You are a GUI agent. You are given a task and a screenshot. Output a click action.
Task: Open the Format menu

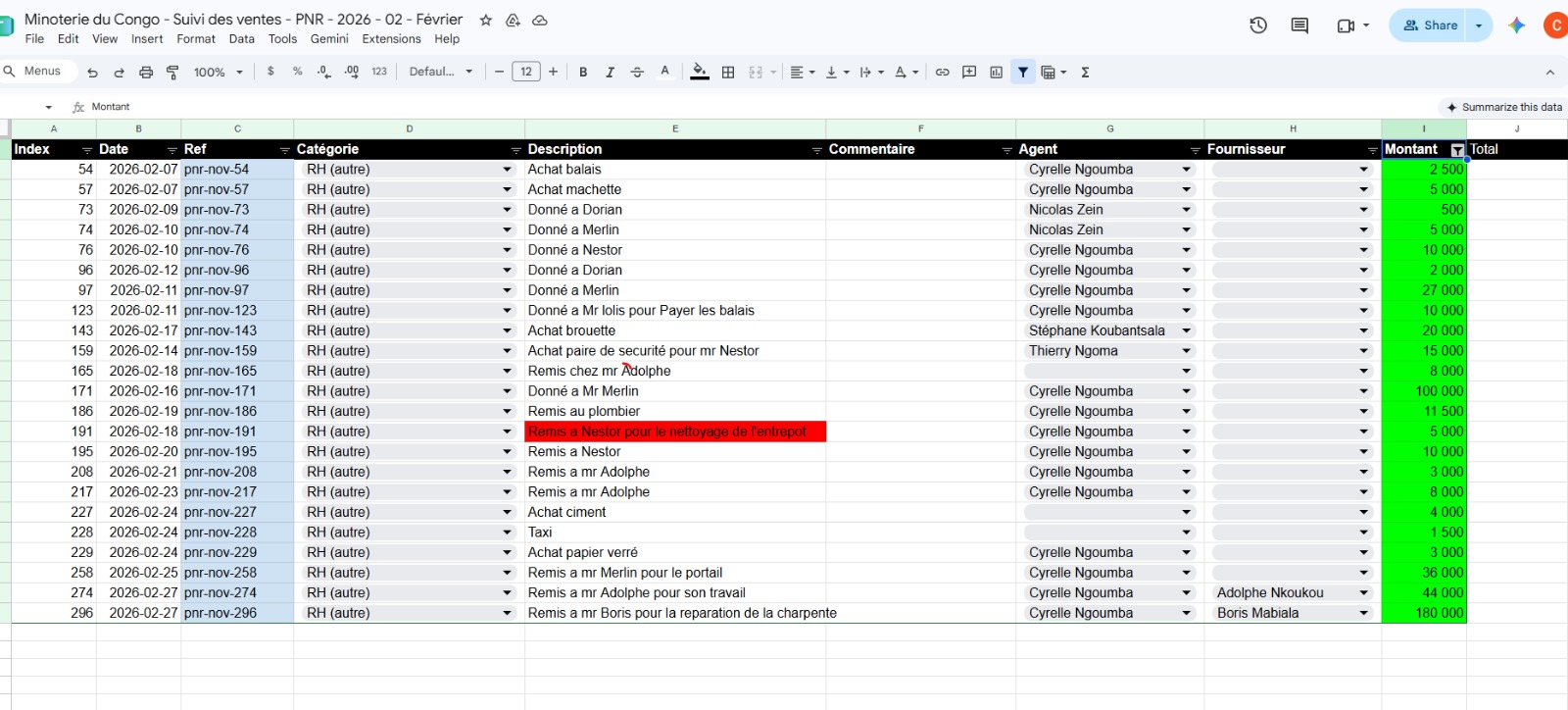click(x=196, y=39)
